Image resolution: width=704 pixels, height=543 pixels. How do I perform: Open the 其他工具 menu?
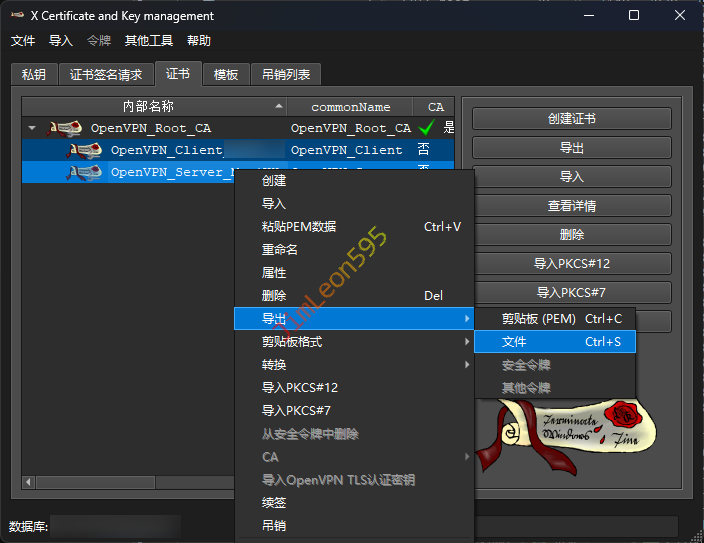tap(148, 41)
